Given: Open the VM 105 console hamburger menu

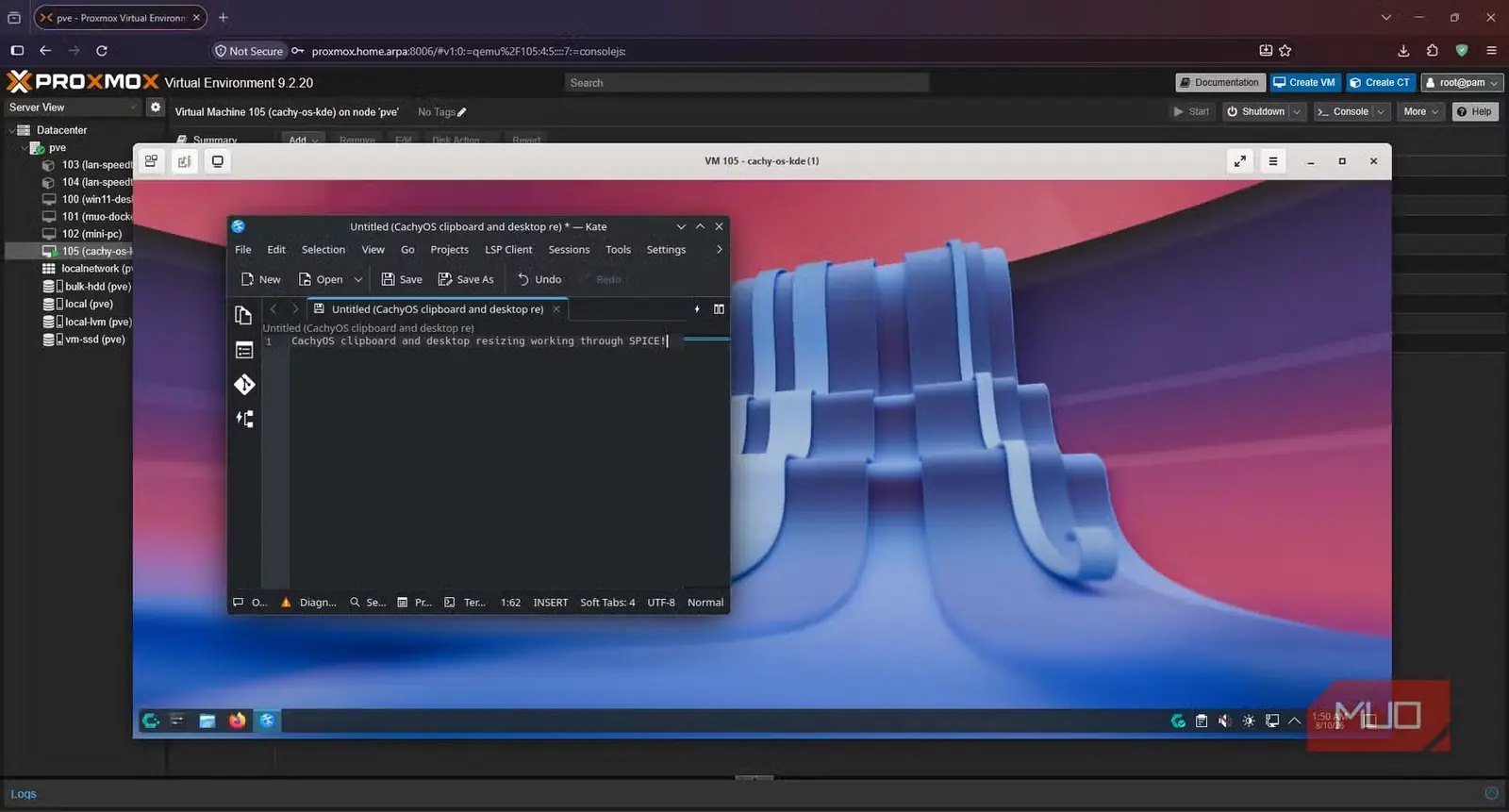Looking at the screenshot, I should [1273, 161].
